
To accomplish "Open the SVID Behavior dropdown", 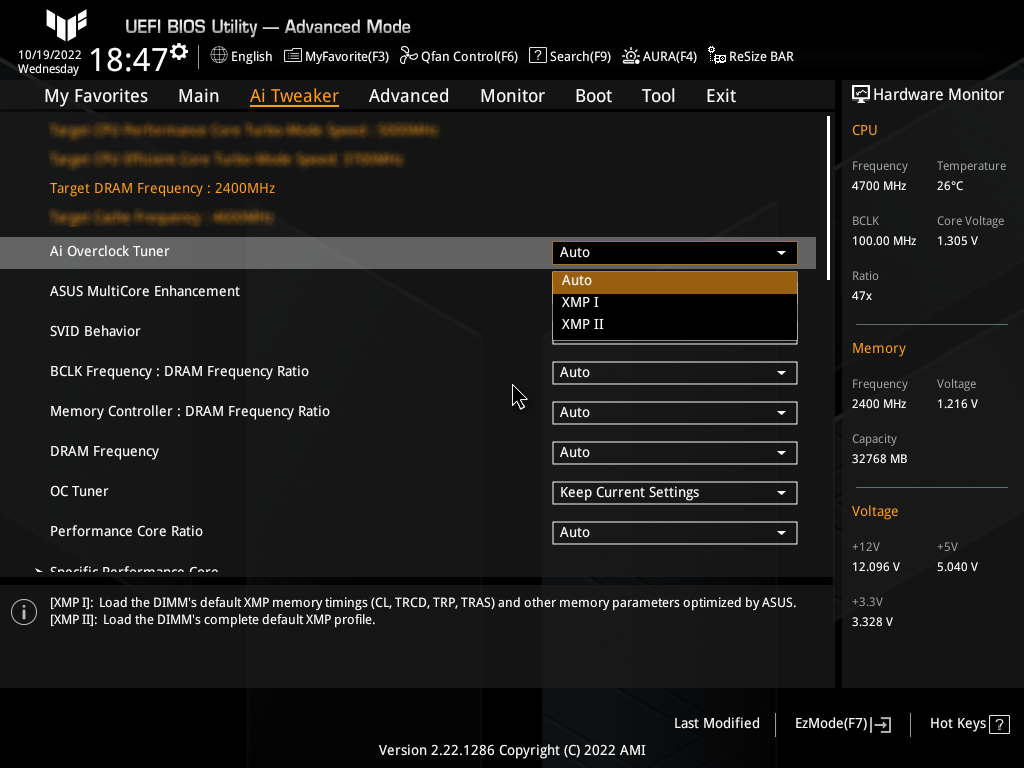I will coord(674,332).
